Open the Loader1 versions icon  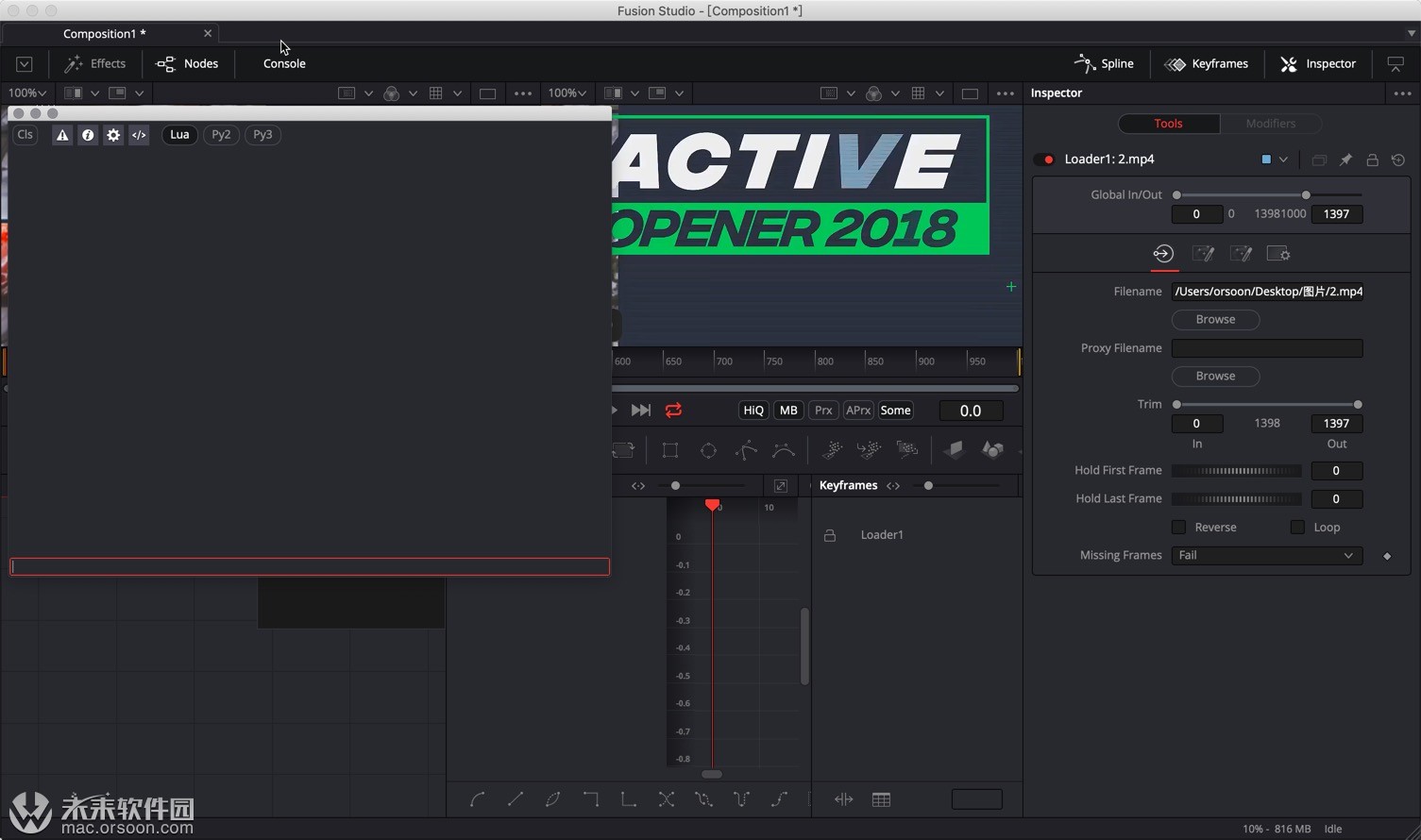pos(1319,160)
